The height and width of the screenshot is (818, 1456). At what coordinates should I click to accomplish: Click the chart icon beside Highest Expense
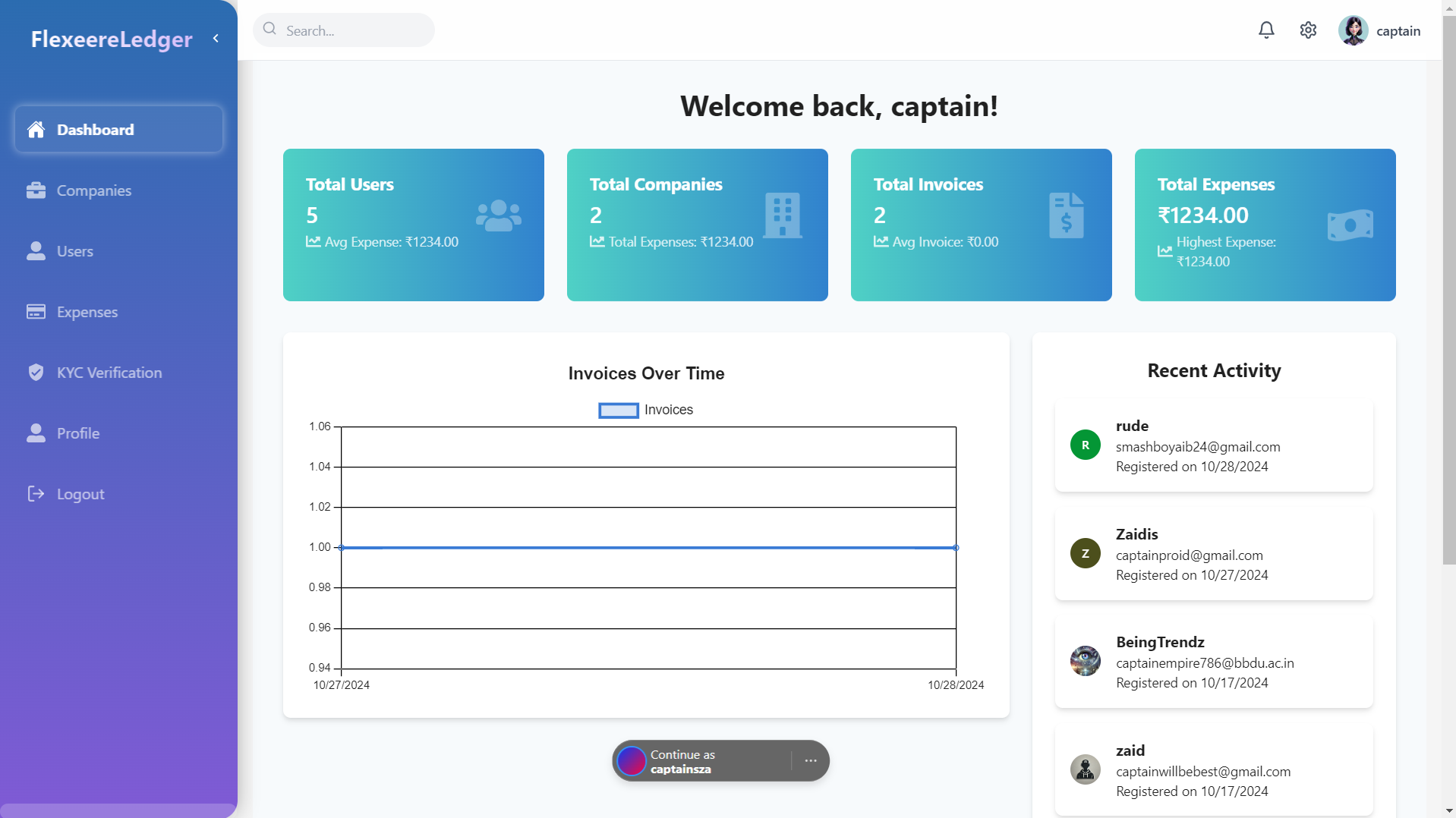tap(1165, 251)
